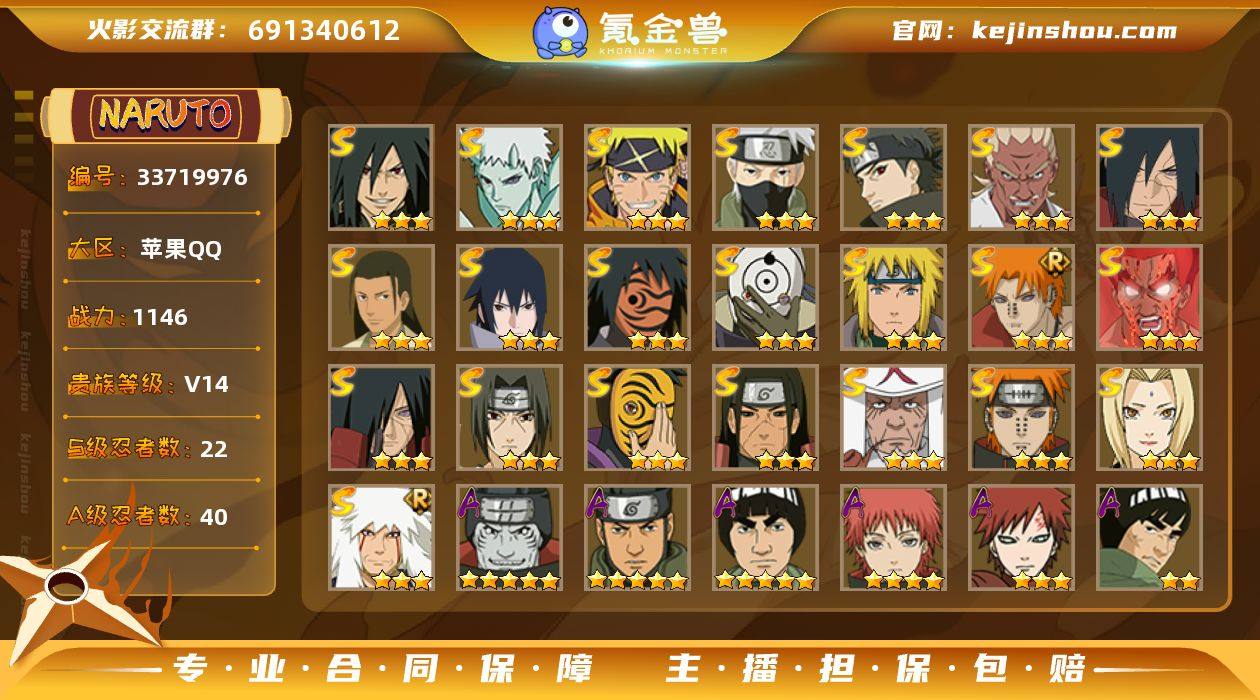Pick the orange-masked Tobi card with yellow swirl

(x=637, y=417)
